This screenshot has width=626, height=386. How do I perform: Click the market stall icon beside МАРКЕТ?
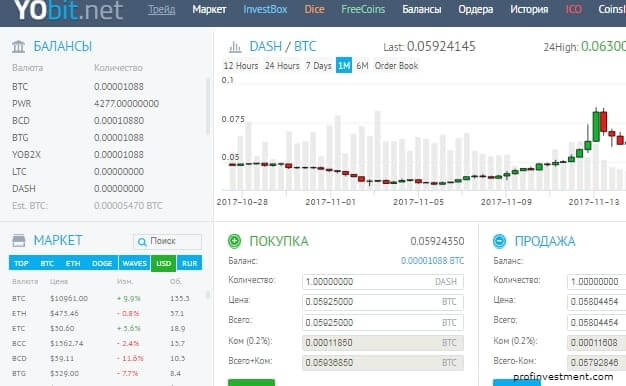click(x=19, y=241)
